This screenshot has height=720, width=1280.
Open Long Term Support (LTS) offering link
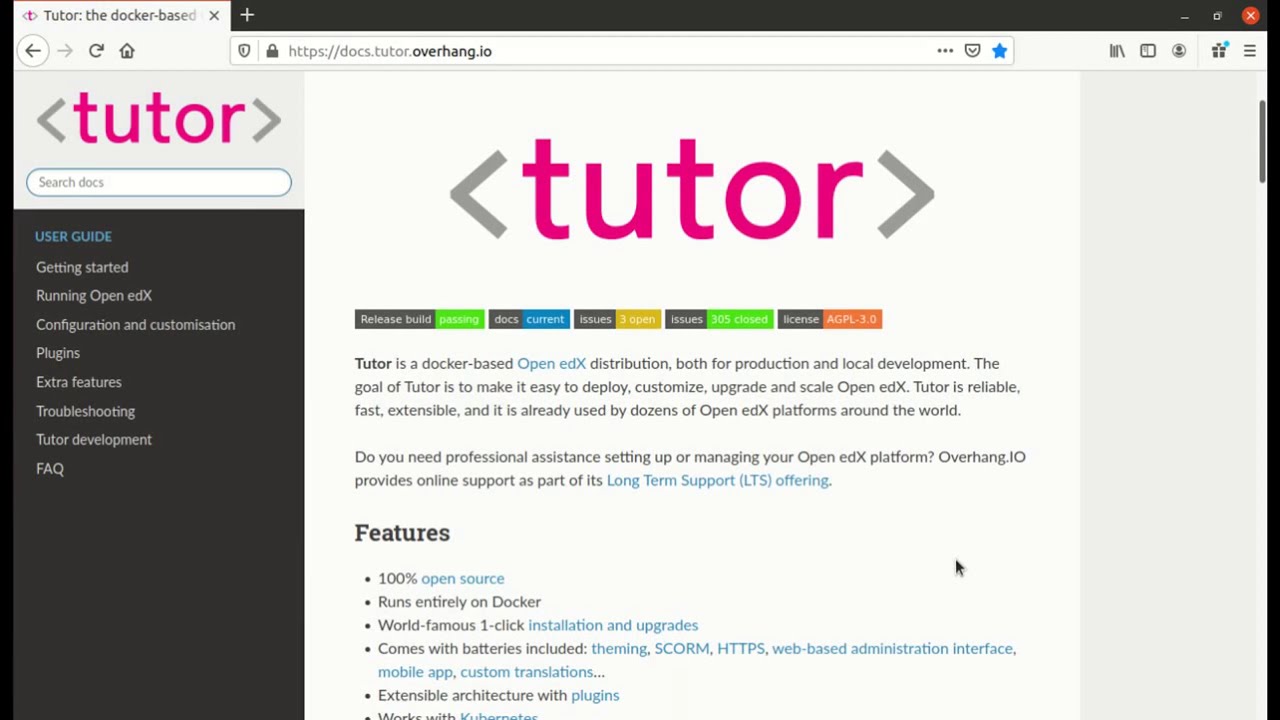pyautogui.click(x=718, y=481)
